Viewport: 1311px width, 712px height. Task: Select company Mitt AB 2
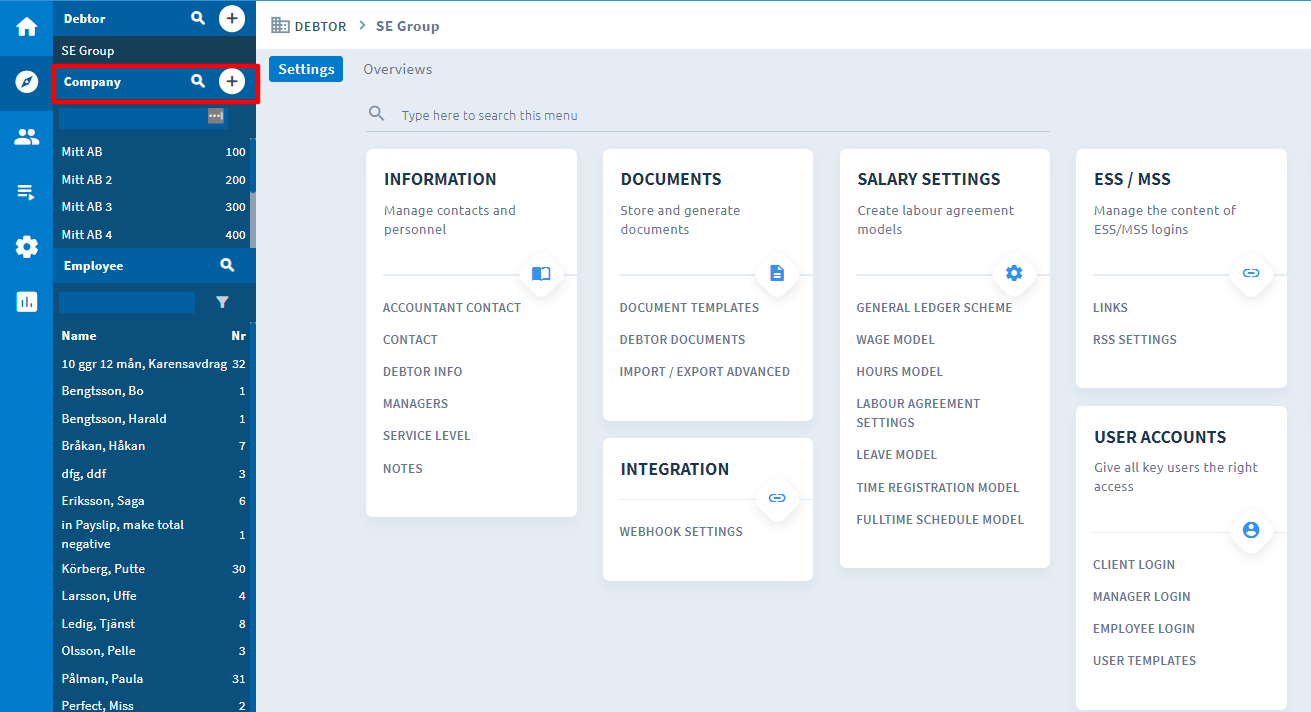click(x=153, y=180)
